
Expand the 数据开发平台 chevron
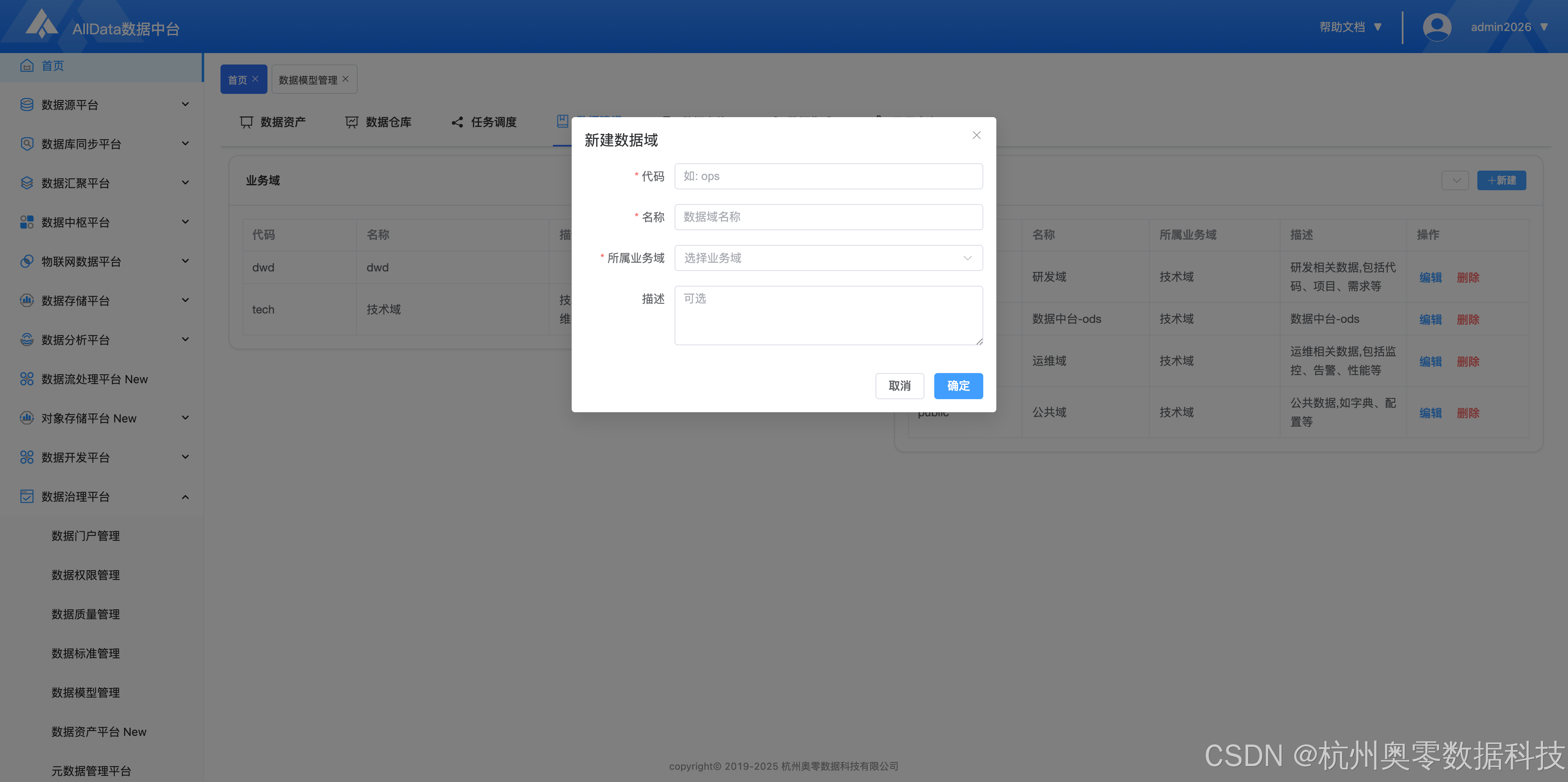pyautogui.click(x=186, y=457)
